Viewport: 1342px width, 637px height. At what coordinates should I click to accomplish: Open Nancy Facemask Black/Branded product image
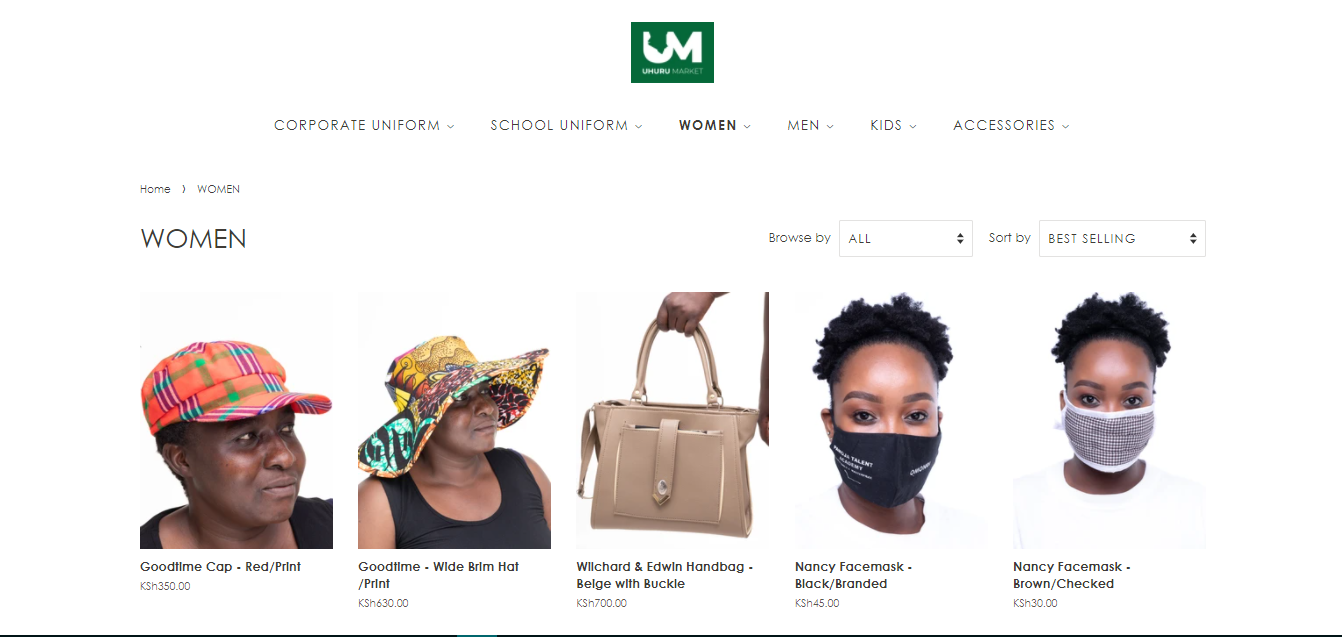[x=891, y=420]
